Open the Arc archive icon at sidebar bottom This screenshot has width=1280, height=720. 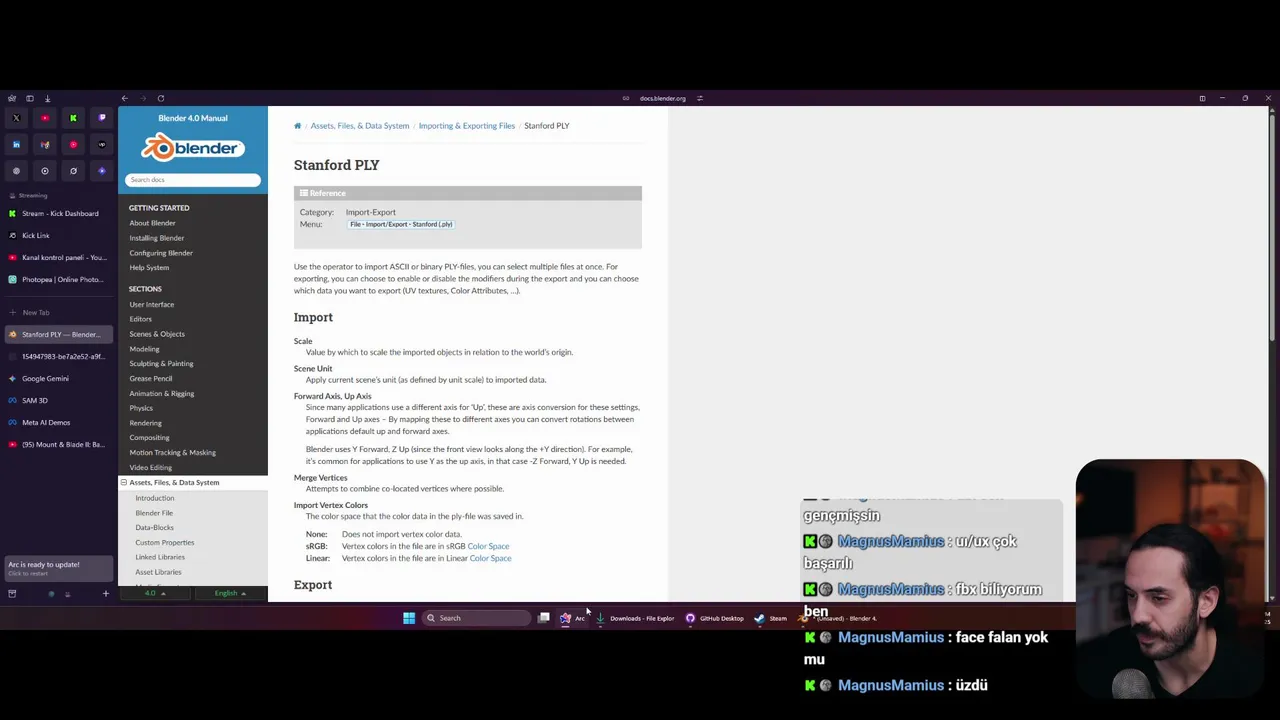click(12, 594)
